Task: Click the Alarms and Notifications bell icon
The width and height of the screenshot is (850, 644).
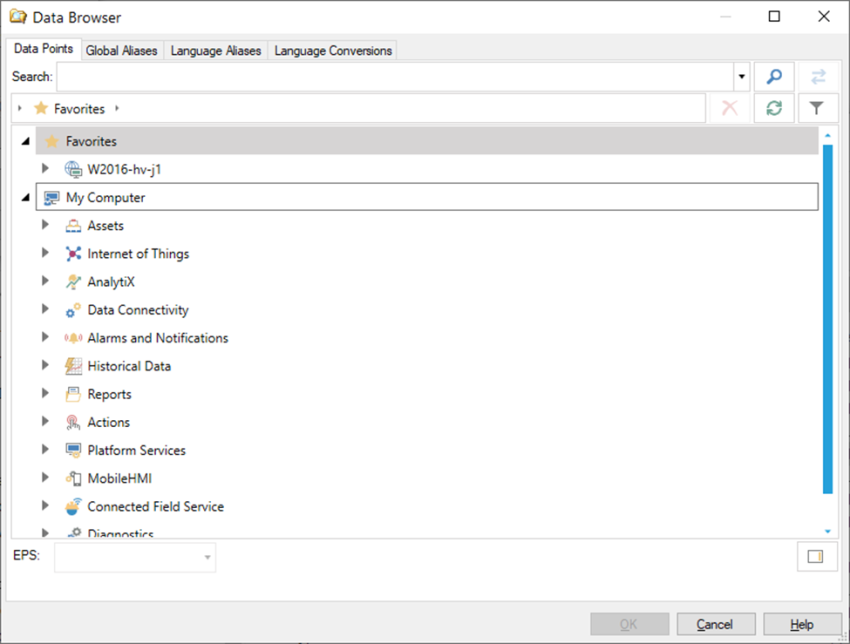Action: (74, 338)
